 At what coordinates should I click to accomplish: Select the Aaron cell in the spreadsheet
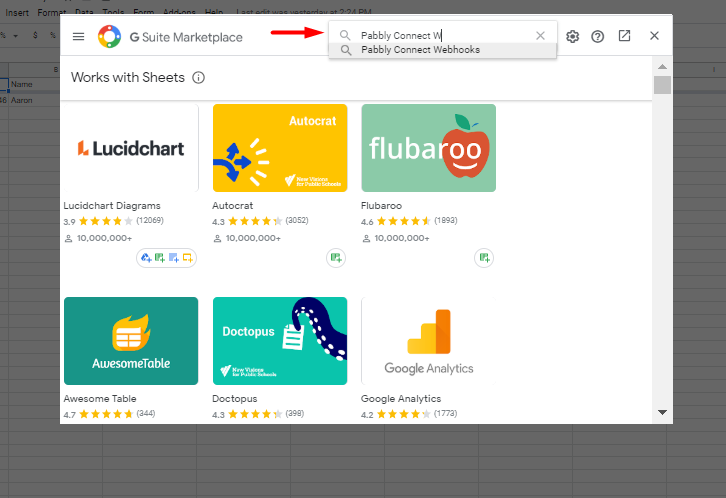click(x=34, y=100)
